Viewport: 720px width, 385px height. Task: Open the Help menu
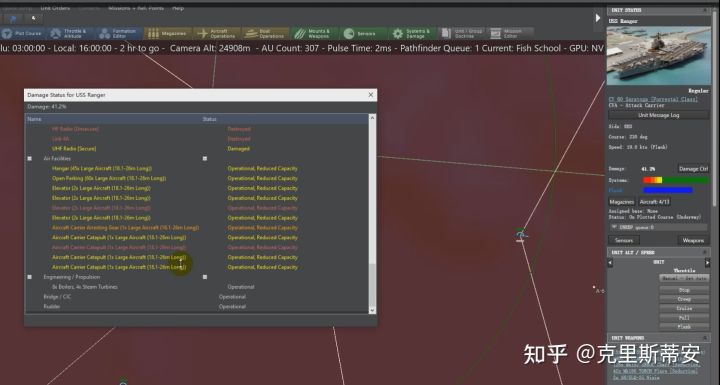pos(178,8)
